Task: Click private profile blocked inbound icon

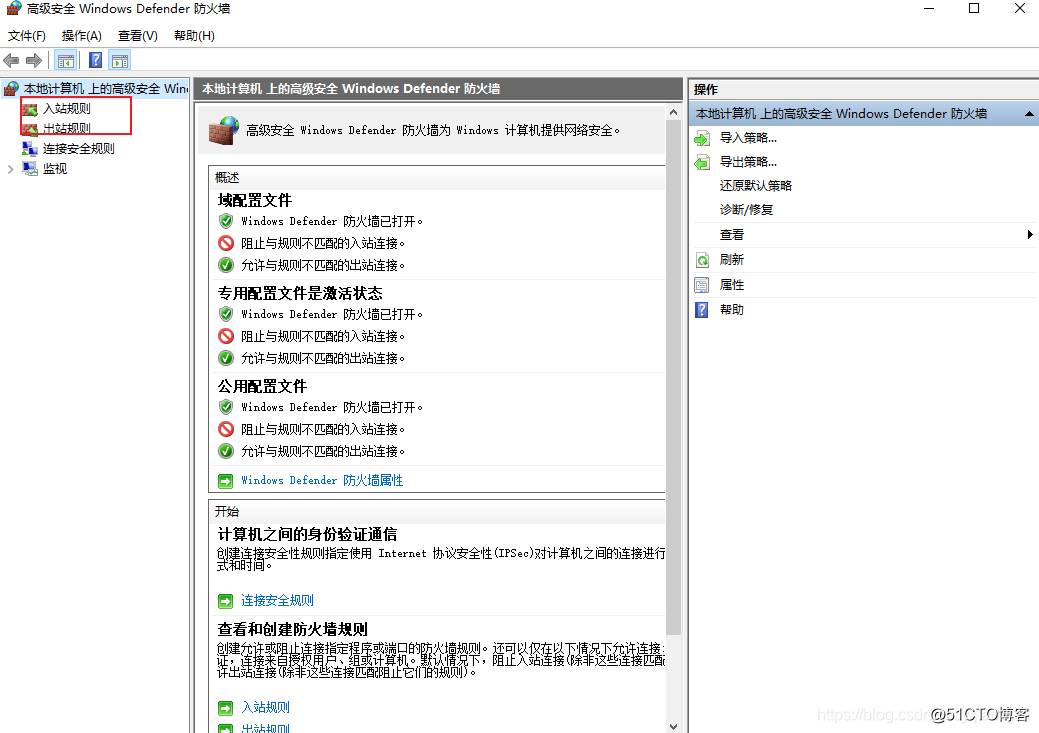Action: coord(226,336)
